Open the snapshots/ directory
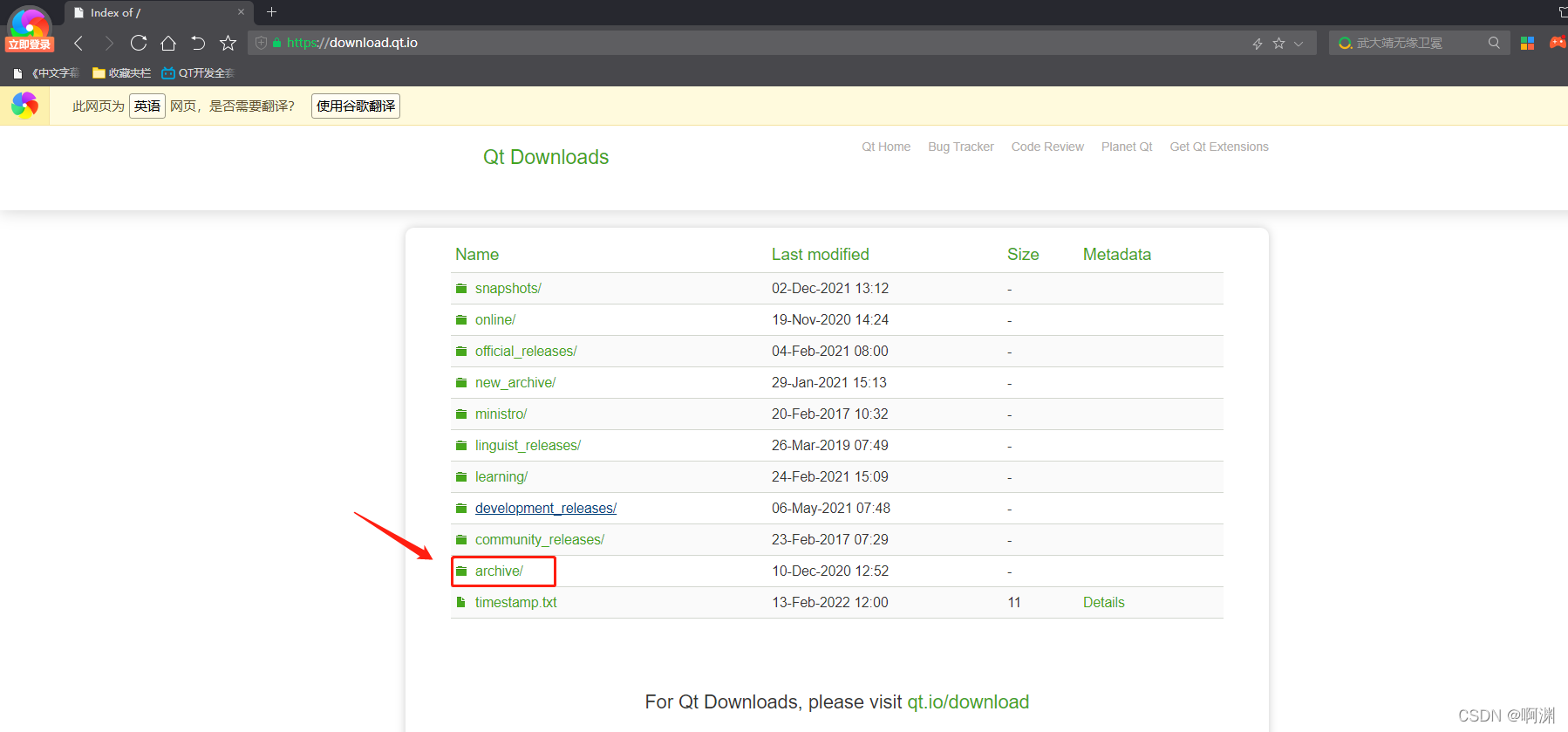 (508, 289)
